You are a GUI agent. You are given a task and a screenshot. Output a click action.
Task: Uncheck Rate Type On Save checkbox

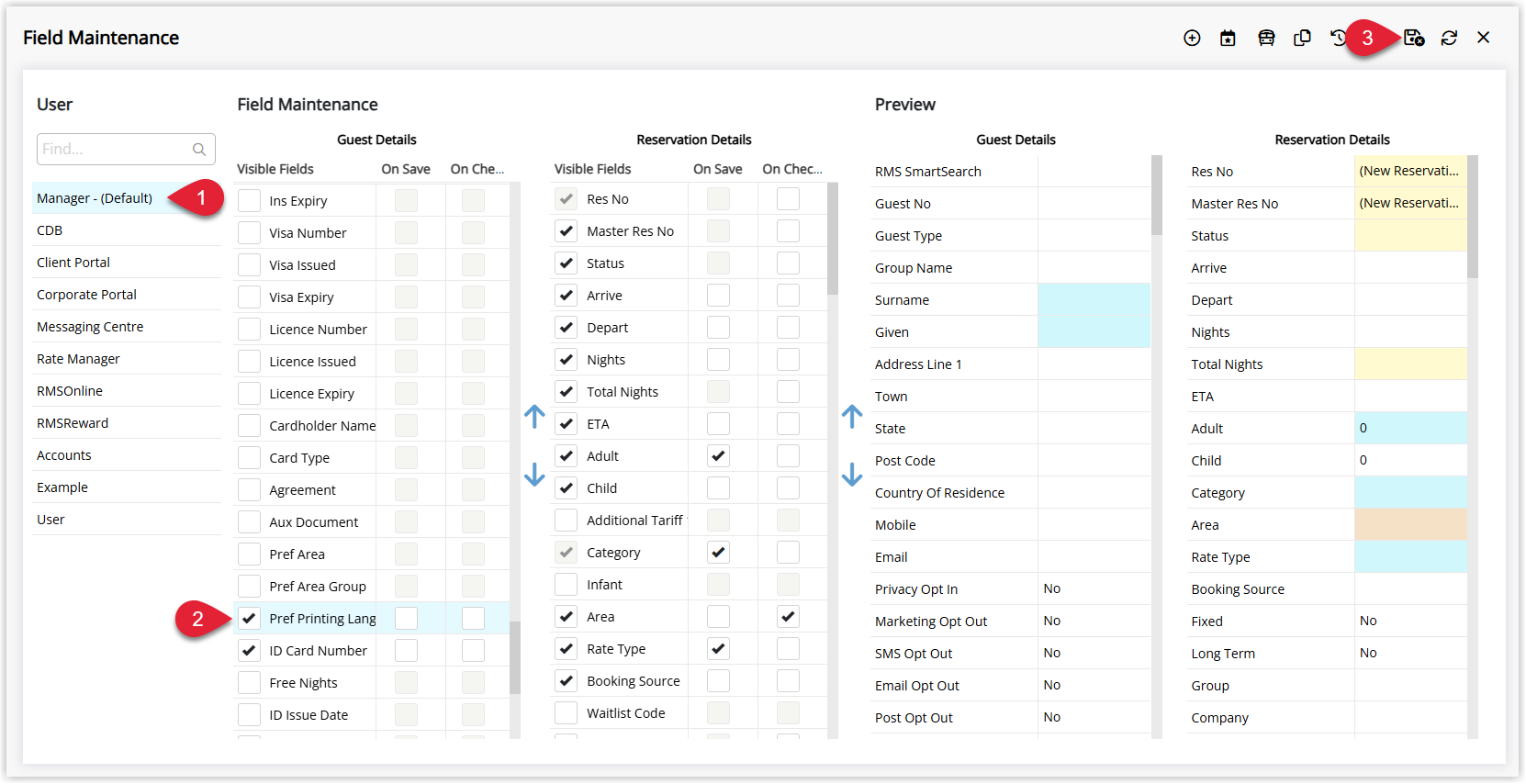[x=718, y=648]
